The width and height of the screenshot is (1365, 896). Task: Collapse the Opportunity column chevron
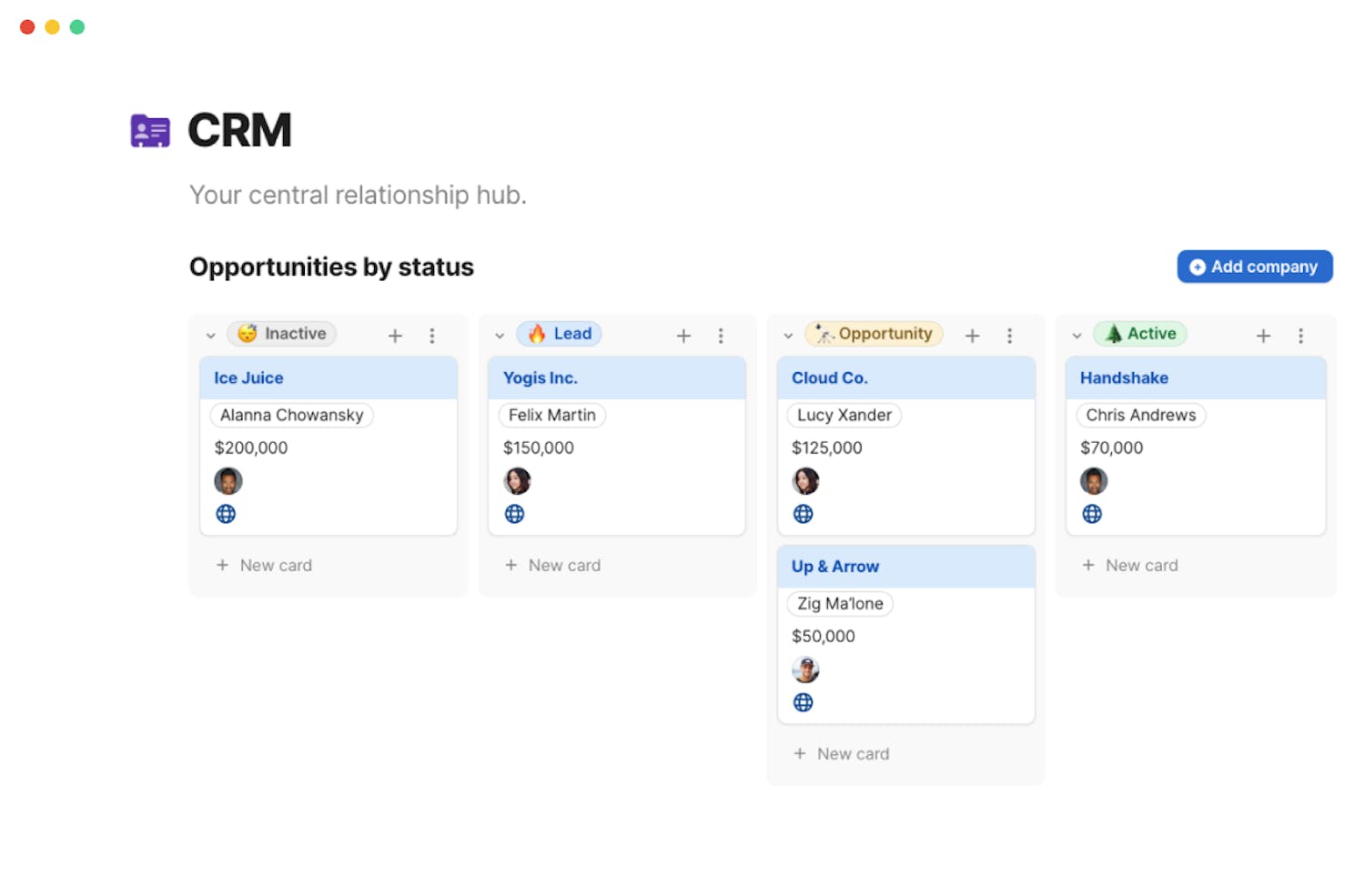[x=788, y=336]
